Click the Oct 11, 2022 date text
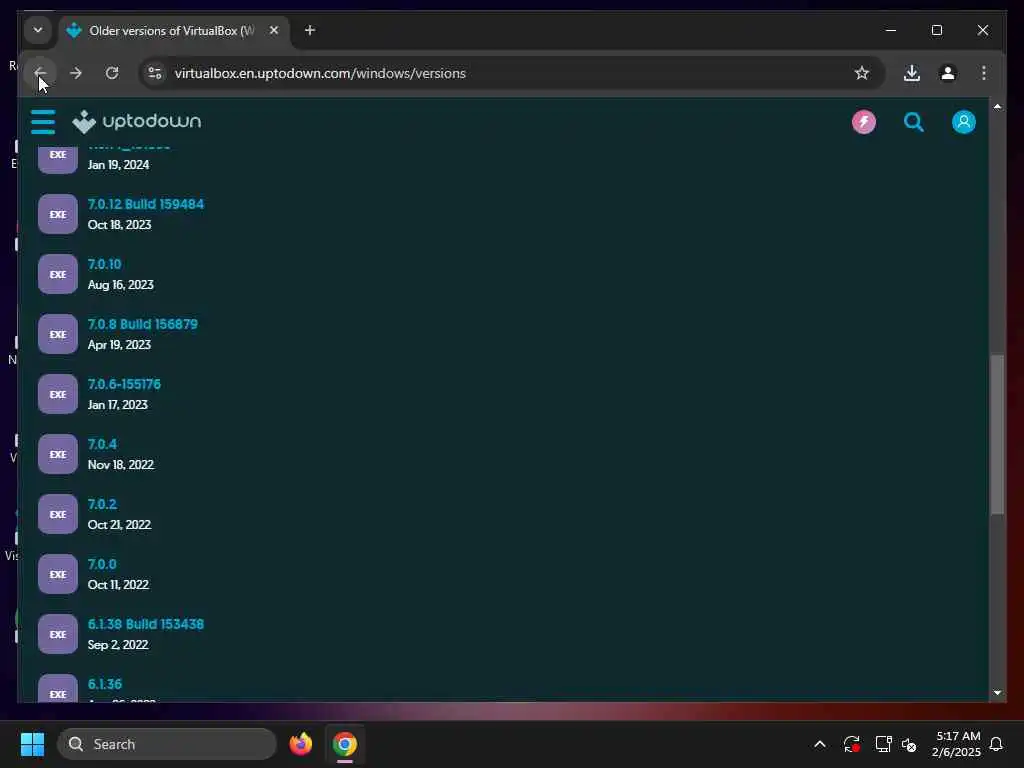 pyautogui.click(x=118, y=585)
